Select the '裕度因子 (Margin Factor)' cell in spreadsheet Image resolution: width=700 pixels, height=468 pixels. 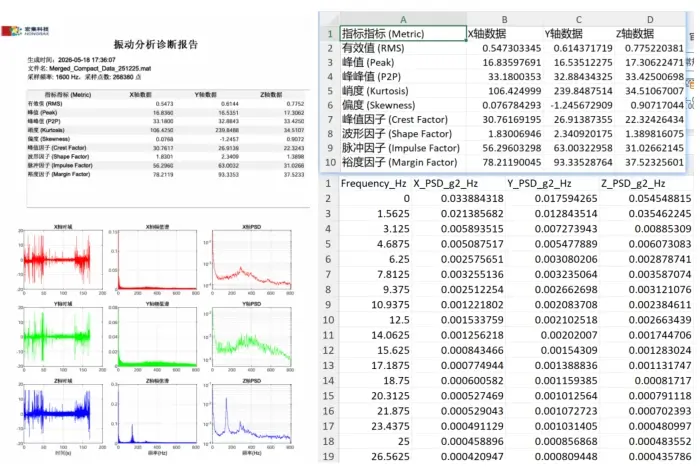pyautogui.click(x=403, y=162)
